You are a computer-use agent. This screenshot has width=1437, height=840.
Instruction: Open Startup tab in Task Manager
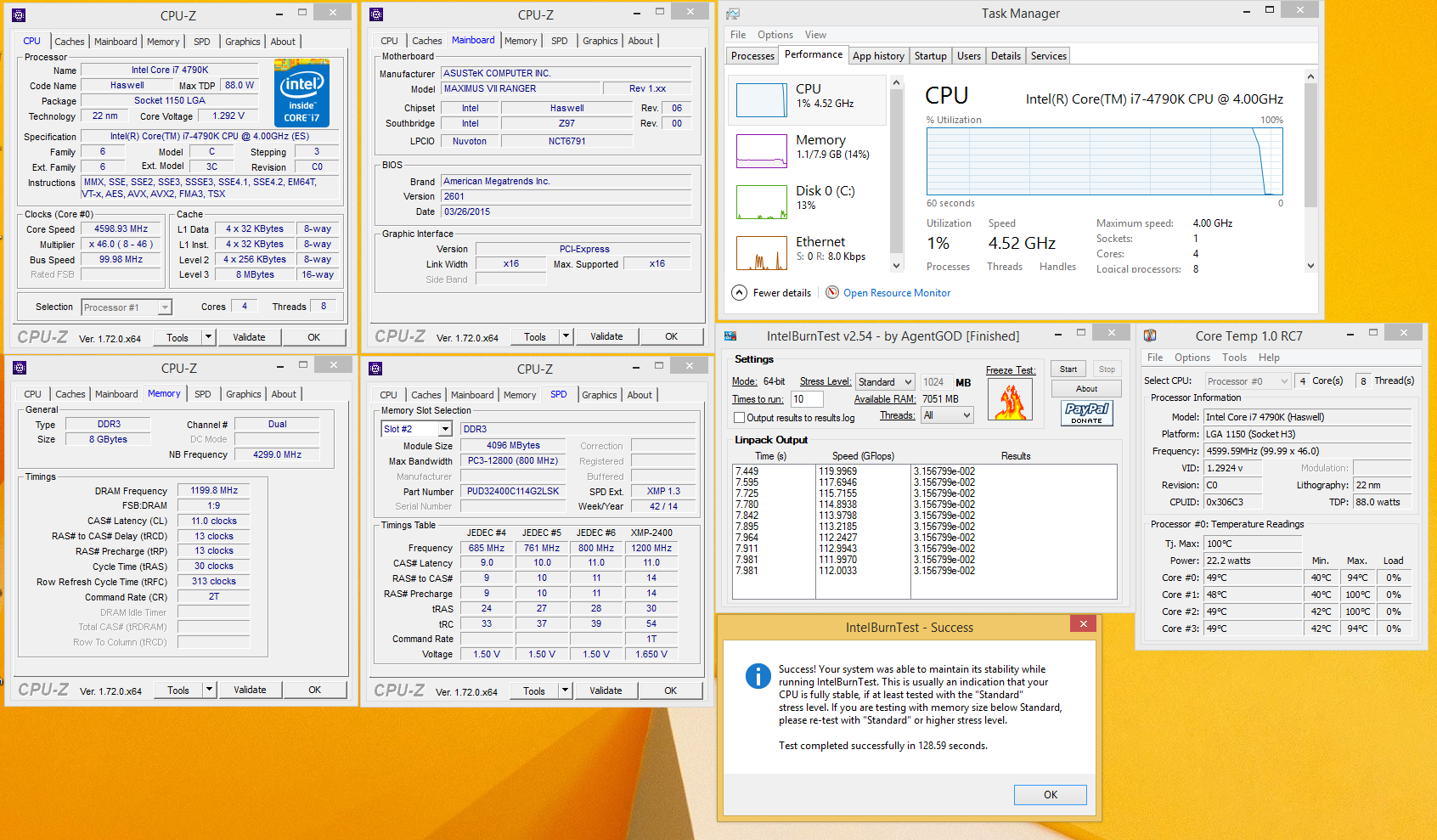click(x=930, y=56)
